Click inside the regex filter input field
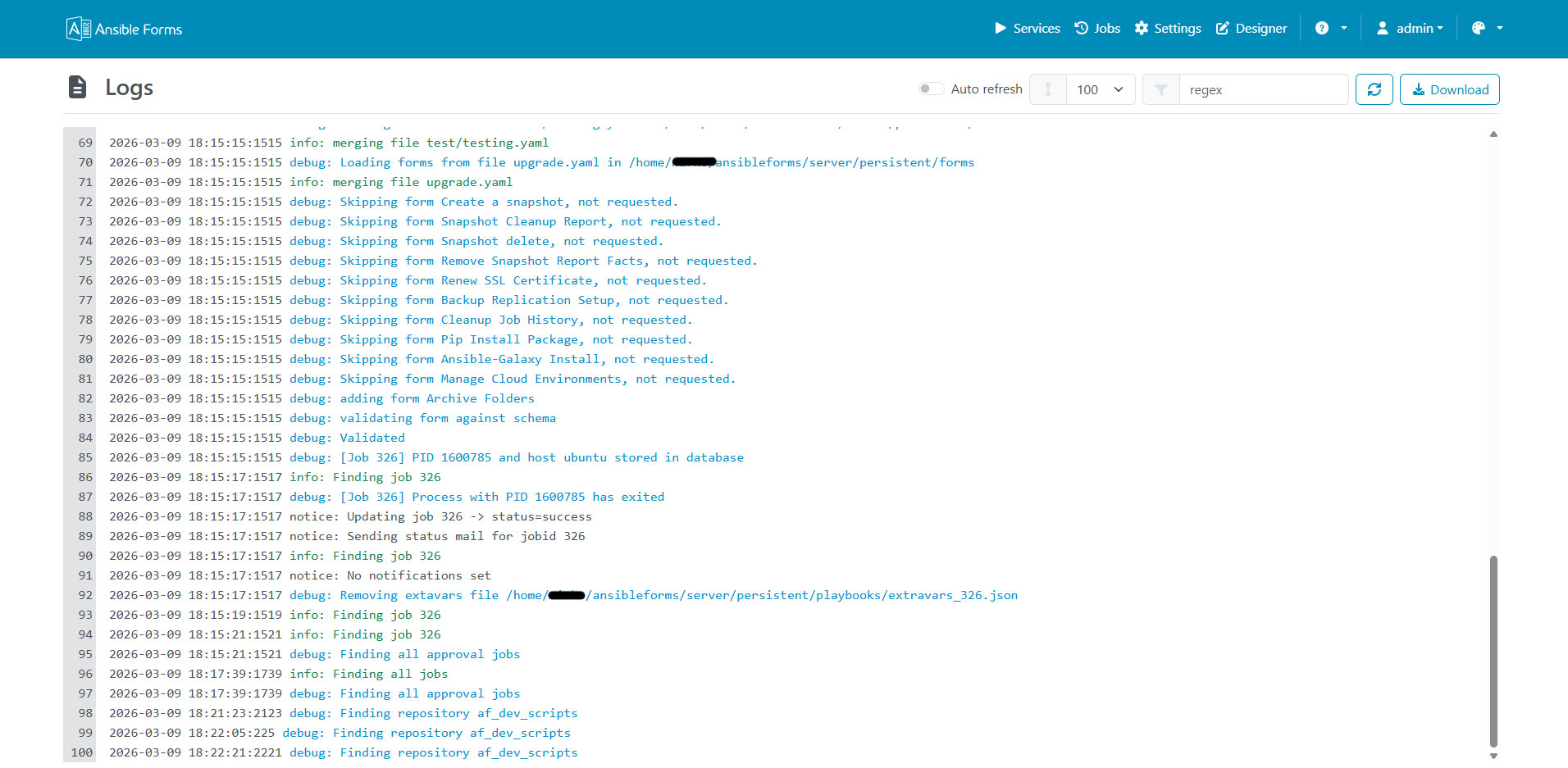The height and width of the screenshot is (768, 1568). [1263, 89]
